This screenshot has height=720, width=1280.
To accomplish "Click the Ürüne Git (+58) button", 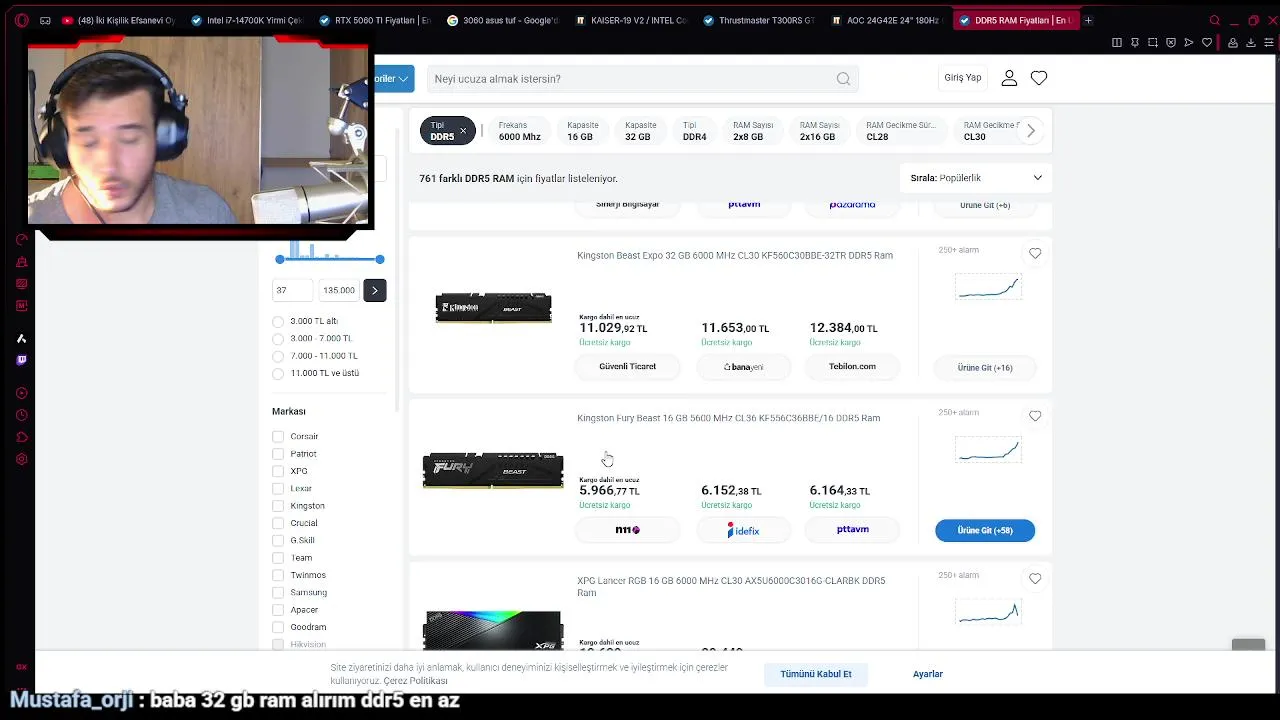I will pos(985,530).
